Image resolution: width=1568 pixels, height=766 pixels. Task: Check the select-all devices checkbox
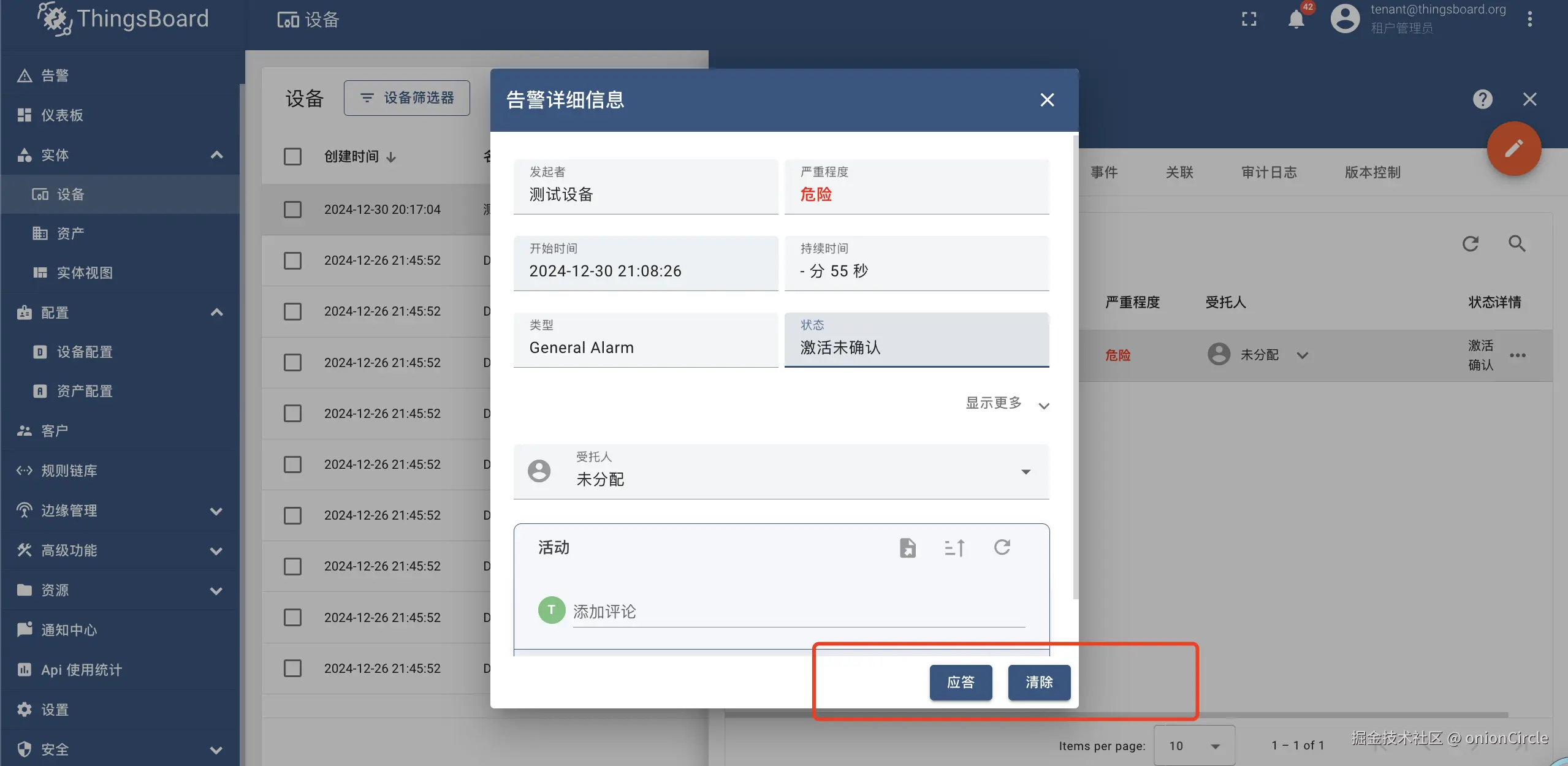tap(292, 157)
